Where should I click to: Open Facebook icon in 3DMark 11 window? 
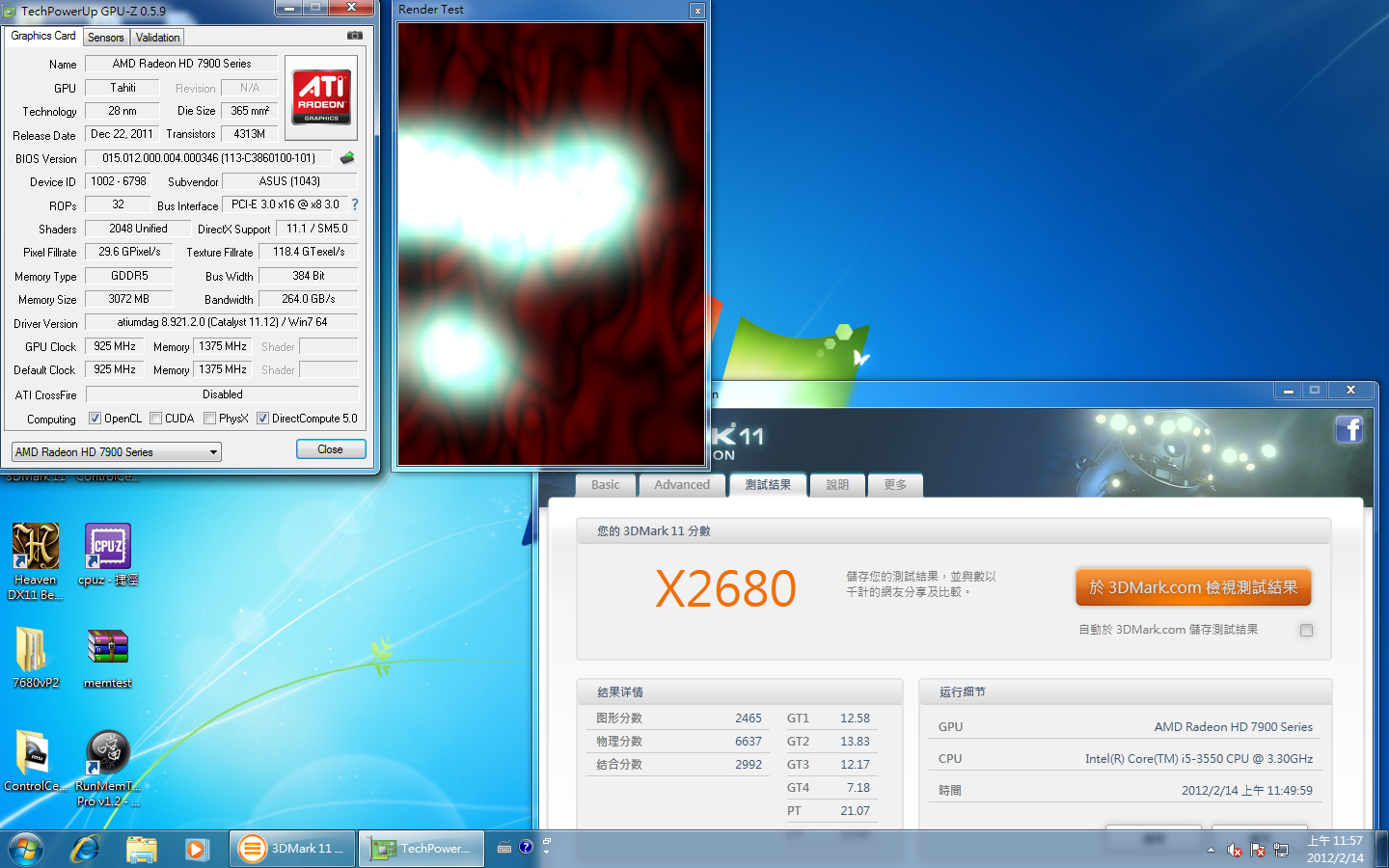[1348, 429]
